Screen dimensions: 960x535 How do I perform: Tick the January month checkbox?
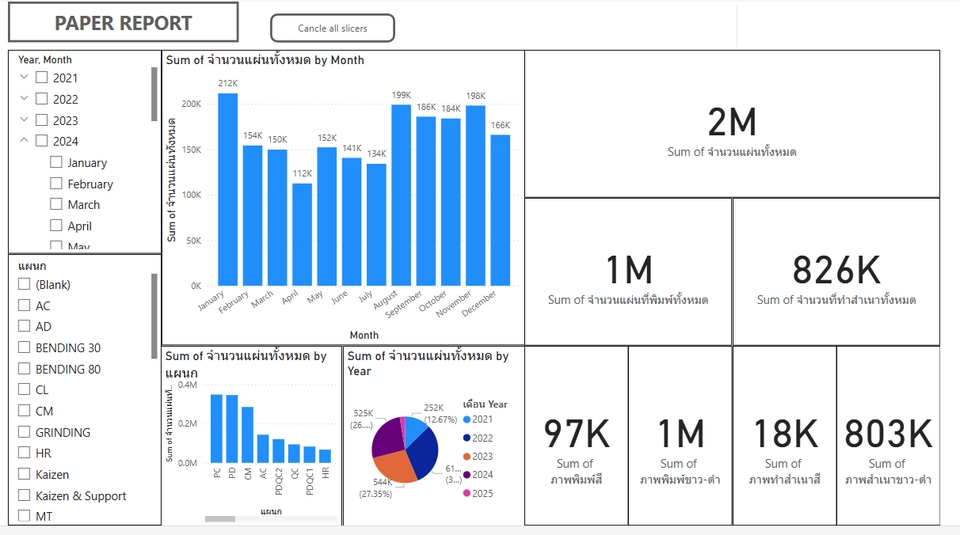[x=56, y=162]
